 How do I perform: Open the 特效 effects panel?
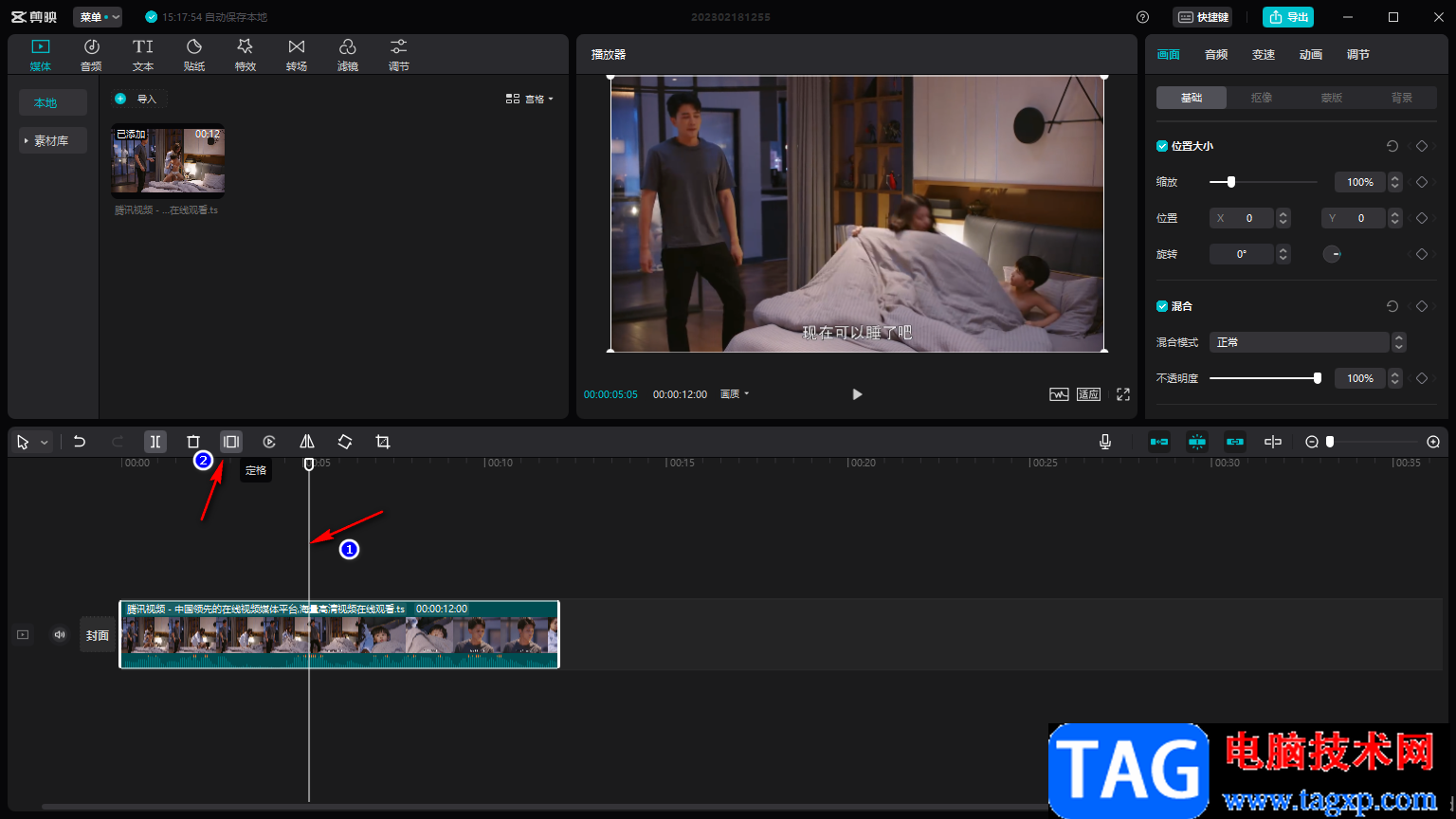coord(246,55)
